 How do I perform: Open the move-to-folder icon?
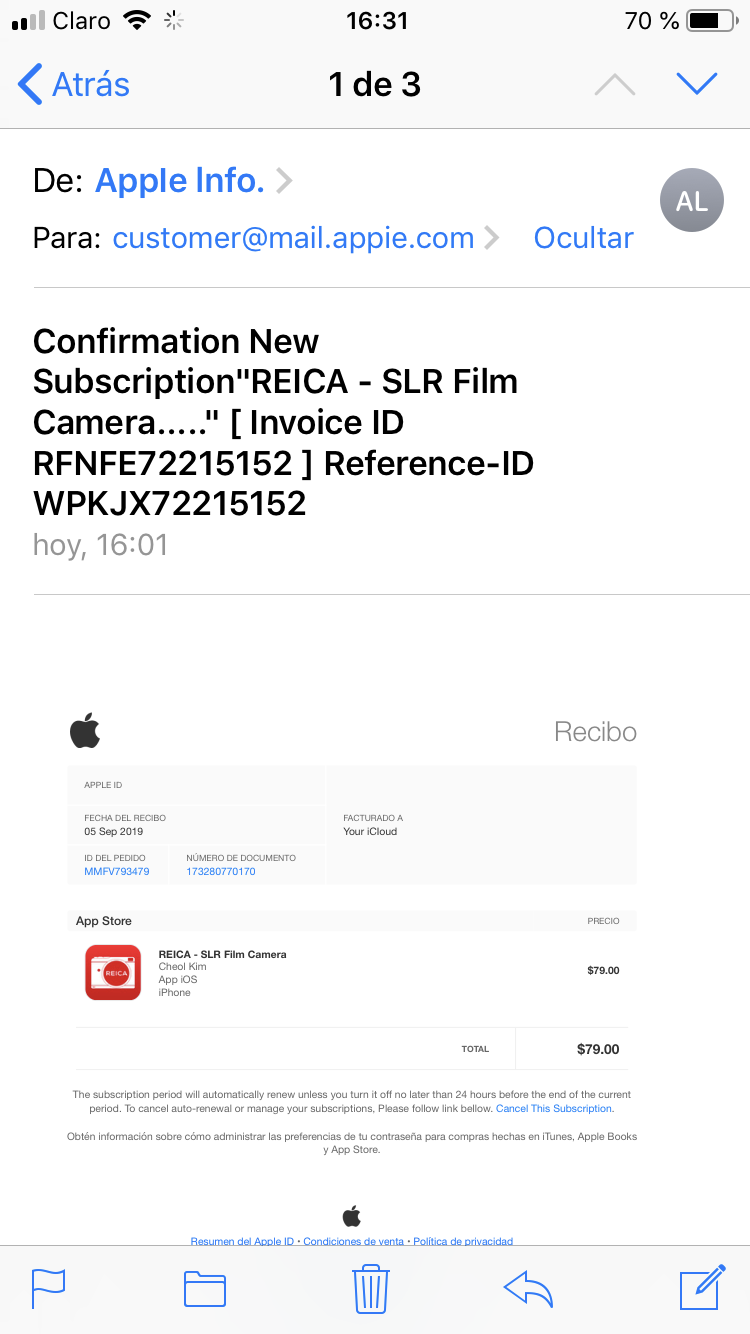pyautogui.click(x=205, y=1288)
